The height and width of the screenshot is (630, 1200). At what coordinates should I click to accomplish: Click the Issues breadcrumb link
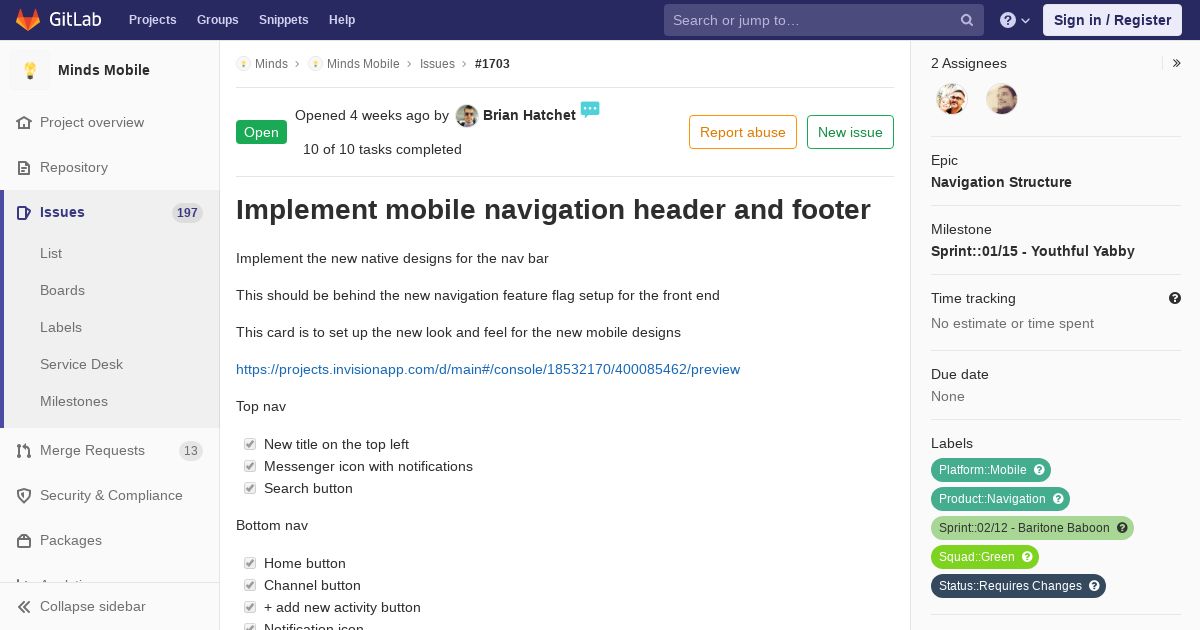coord(437,64)
